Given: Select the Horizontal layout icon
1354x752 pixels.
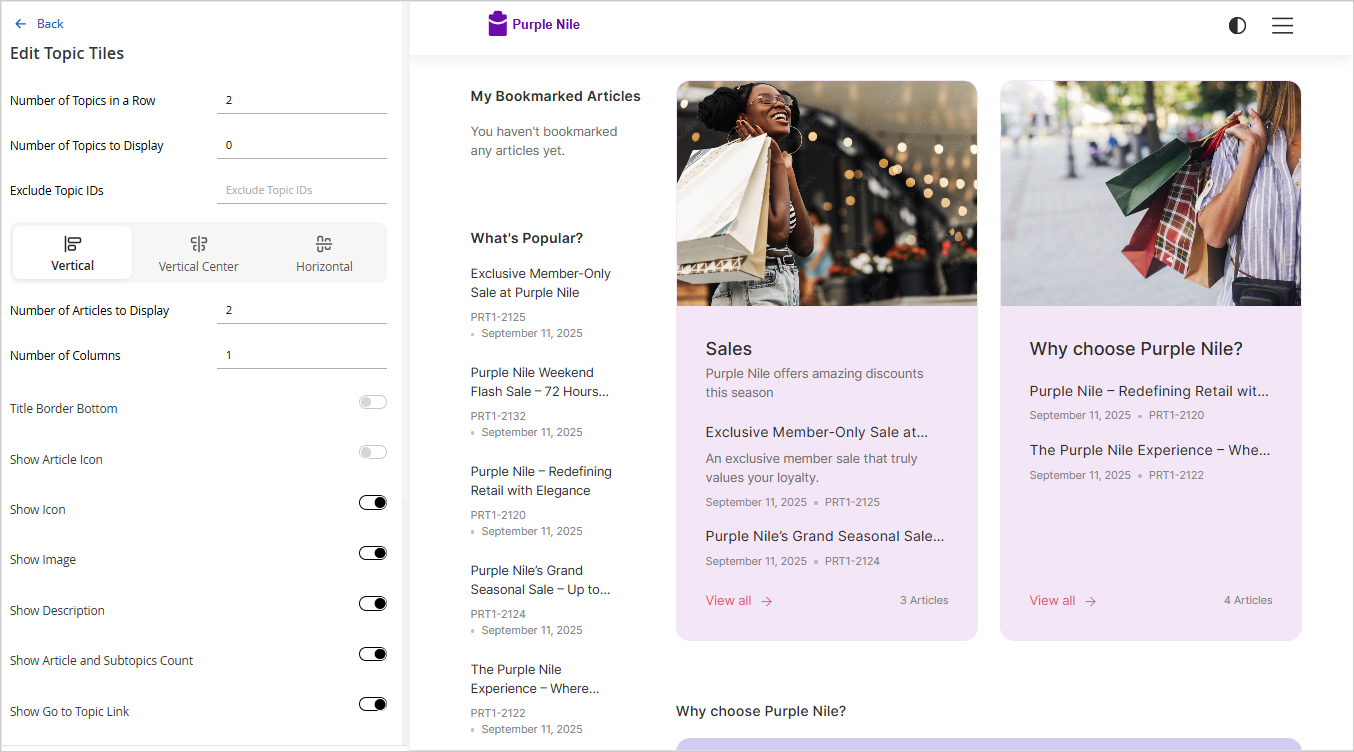Looking at the screenshot, I should pyautogui.click(x=323, y=244).
